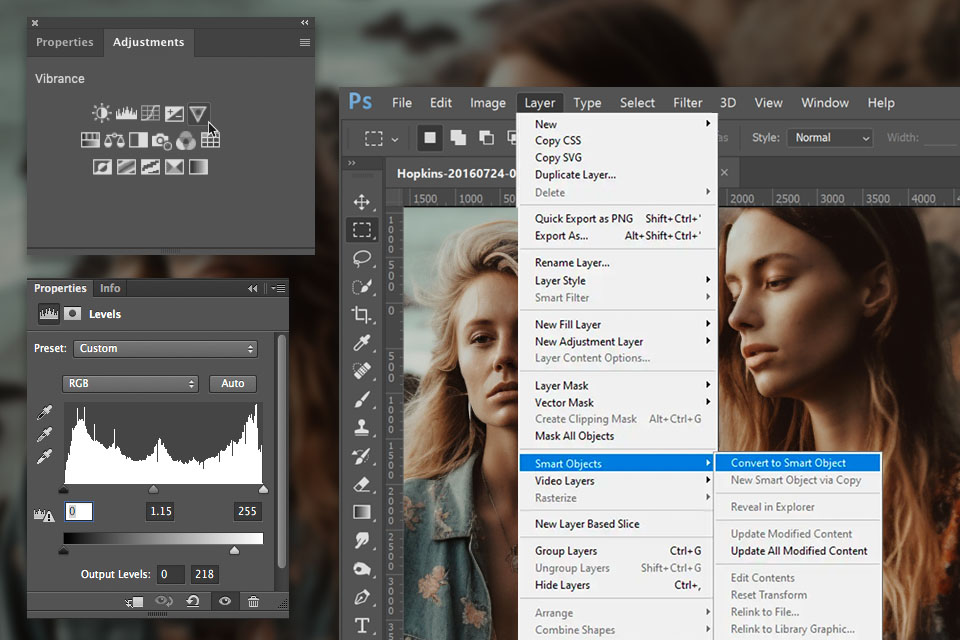Choose Convert to Smart Object
This screenshot has width=960, height=640.
tap(798, 463)
